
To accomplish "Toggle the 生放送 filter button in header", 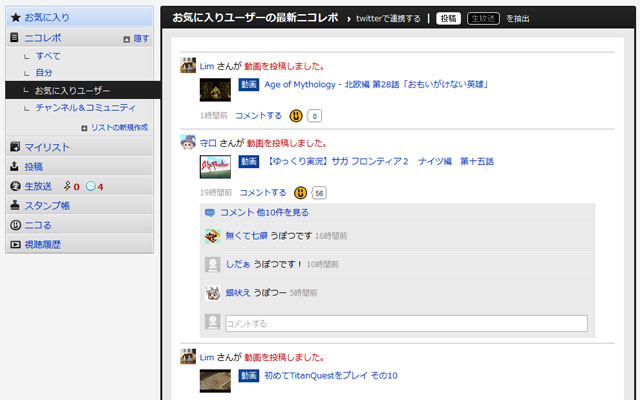I will point(483,18).
